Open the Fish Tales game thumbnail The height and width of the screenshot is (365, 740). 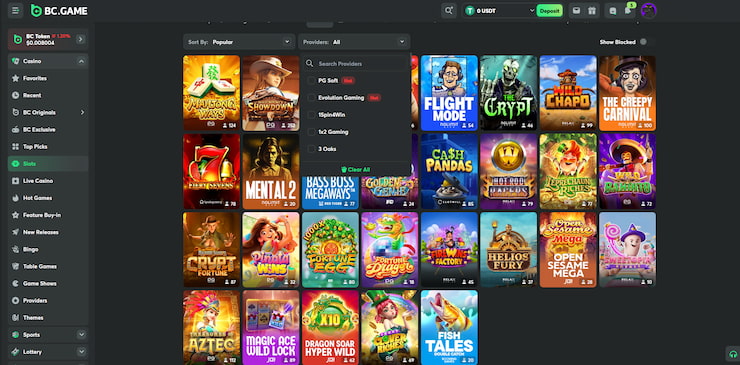pos(449,327)
